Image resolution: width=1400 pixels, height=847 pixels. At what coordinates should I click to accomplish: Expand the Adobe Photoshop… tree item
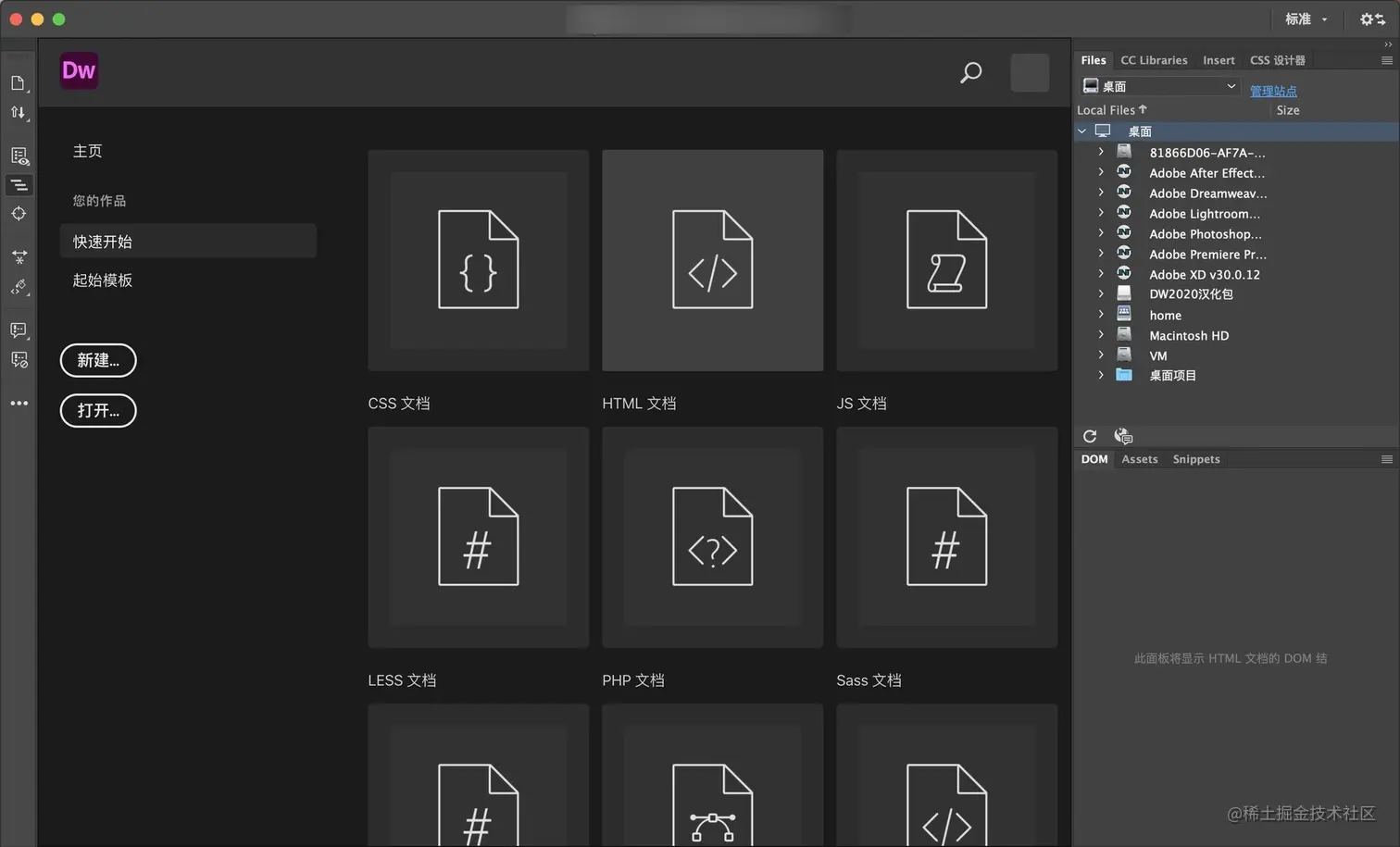(1101, 233)
